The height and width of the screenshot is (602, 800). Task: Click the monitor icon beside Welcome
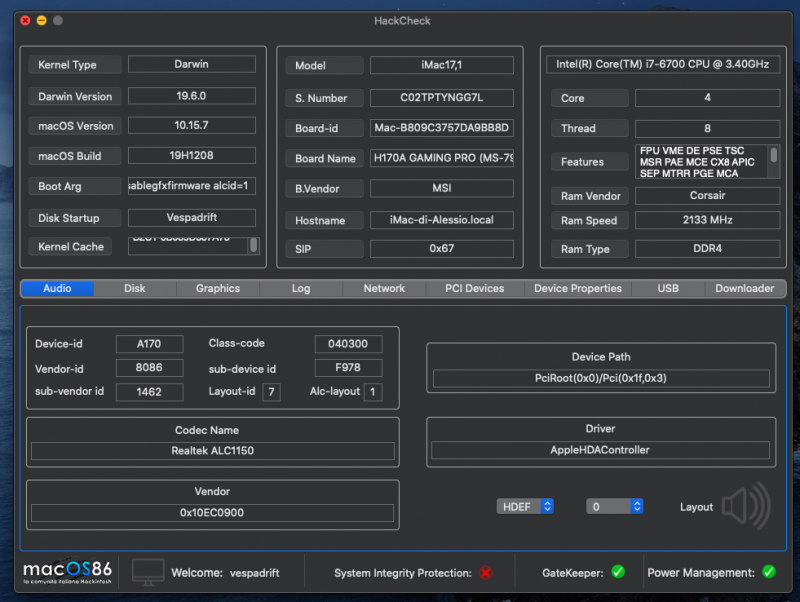point(148,573)
